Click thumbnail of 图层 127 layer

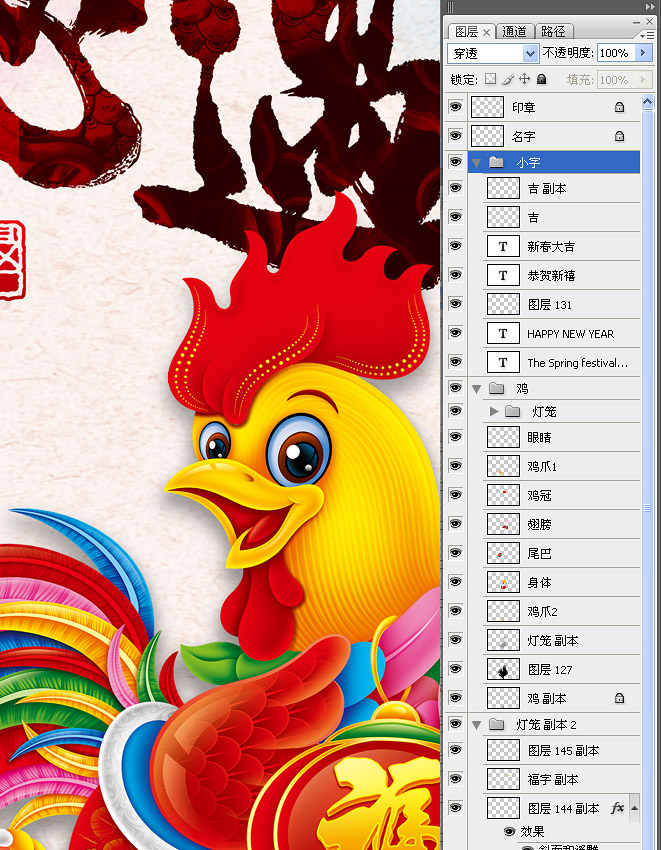503,669
